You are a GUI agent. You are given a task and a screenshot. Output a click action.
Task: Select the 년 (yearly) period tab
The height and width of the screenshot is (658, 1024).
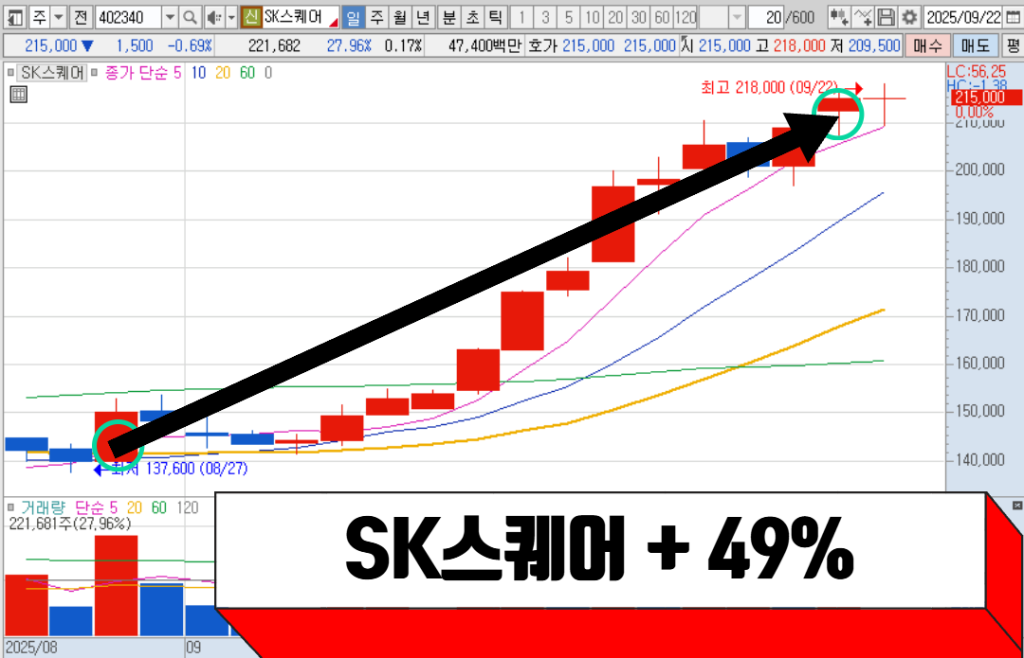click(x=422, y=18)
